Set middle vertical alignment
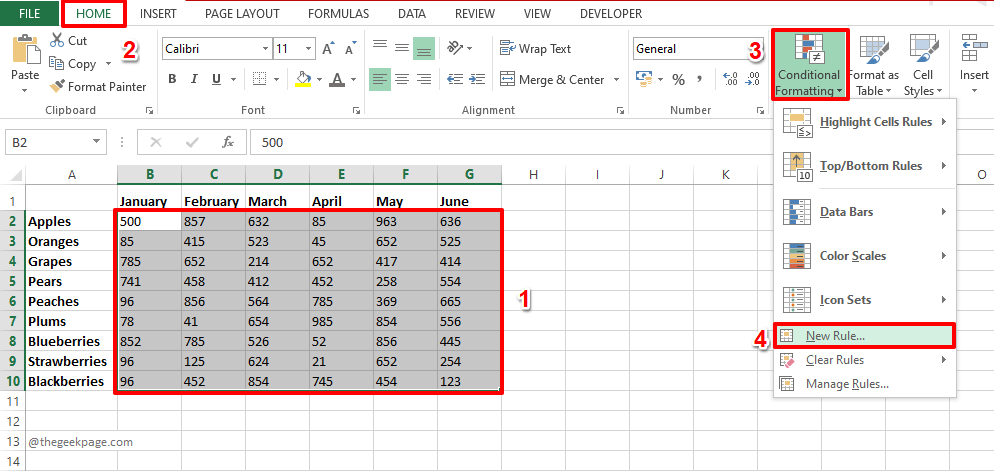 402,48
